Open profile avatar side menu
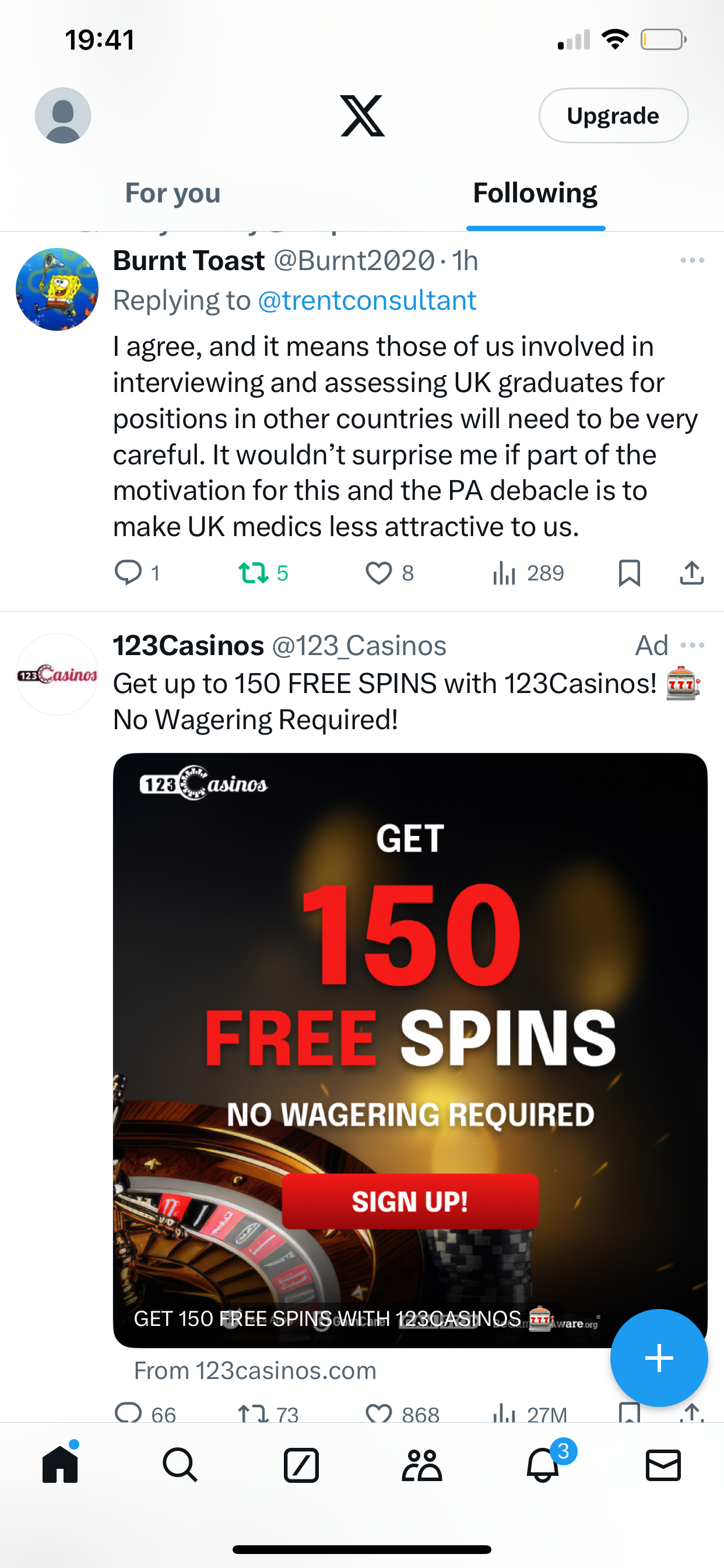The height and width of the screenshot is (1568, 724). (x=63, y=116)
